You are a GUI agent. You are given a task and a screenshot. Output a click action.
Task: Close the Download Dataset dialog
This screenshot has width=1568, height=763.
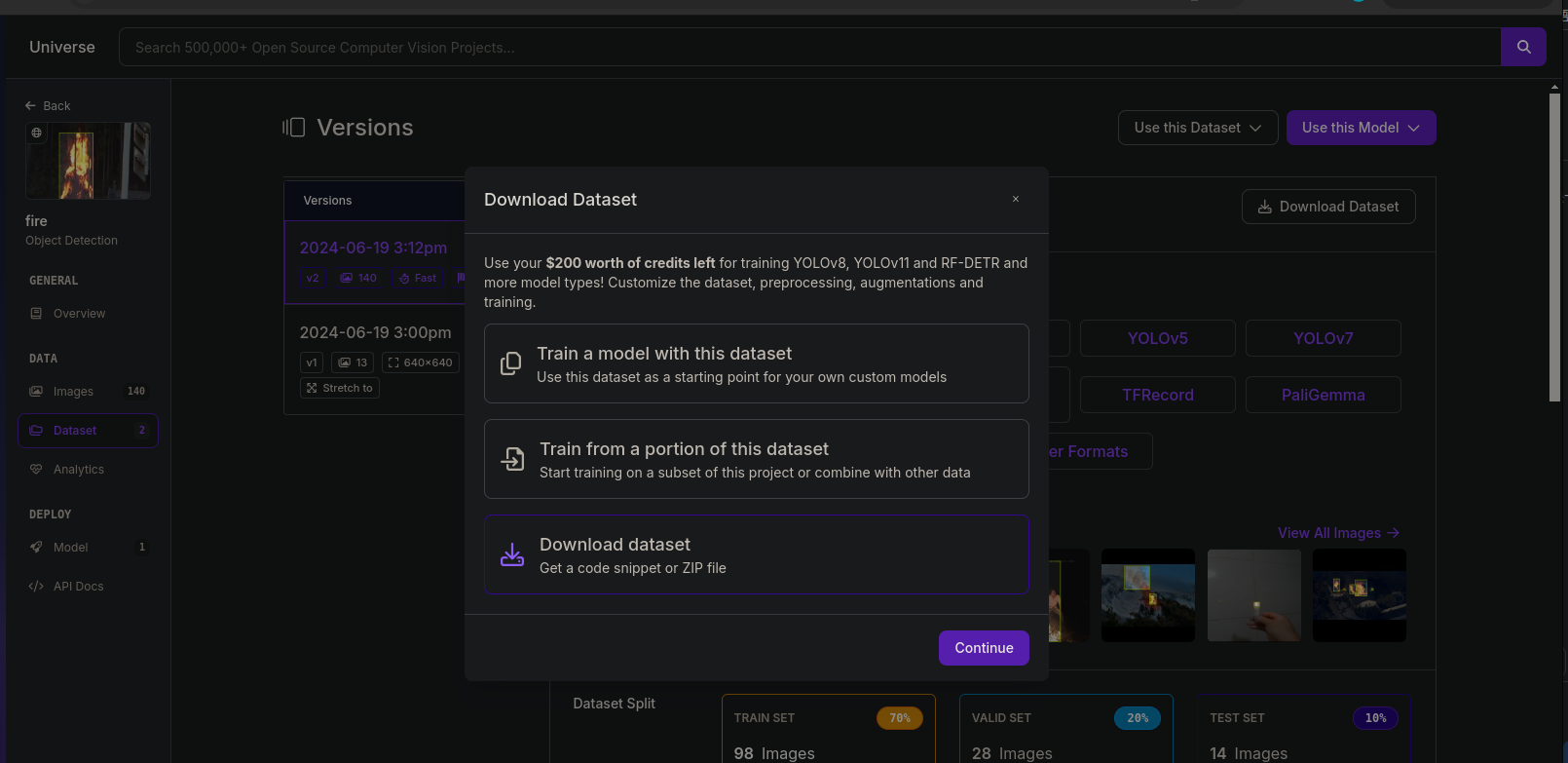(1016, 199)
